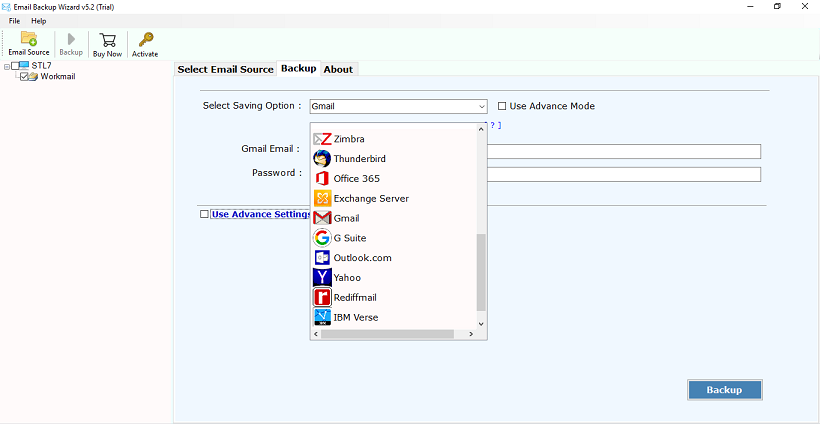Select the Outlook.com text entry
Screen dimensions: 821x424
362,258
